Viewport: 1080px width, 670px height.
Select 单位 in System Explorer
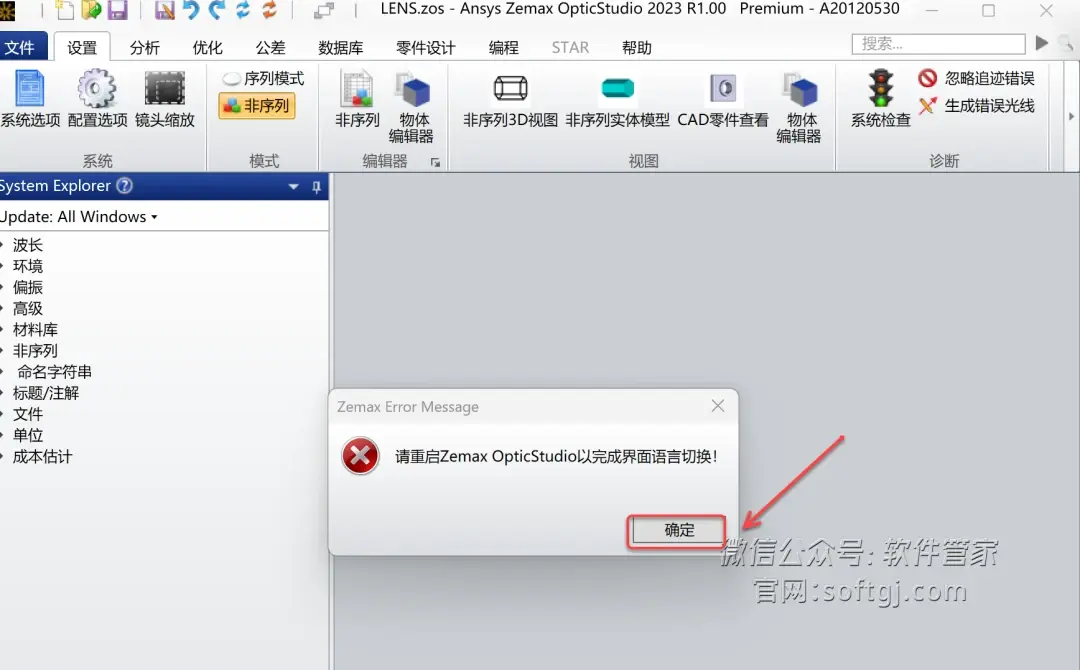click(x=28, y=435)
